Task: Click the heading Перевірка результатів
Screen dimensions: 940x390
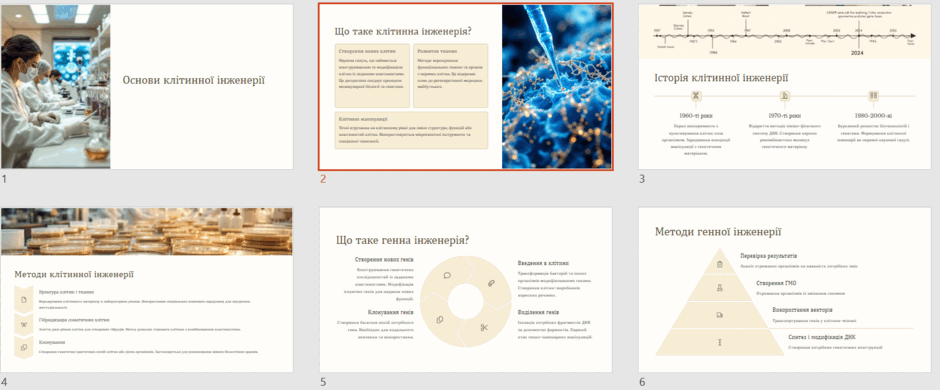Action: click(x=768, y=256)
